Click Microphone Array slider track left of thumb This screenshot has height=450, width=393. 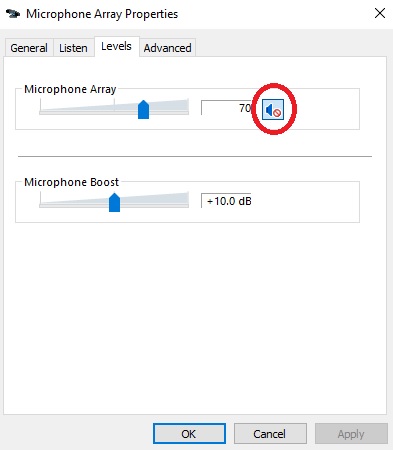pyautogui.click(x=88, y=112)
